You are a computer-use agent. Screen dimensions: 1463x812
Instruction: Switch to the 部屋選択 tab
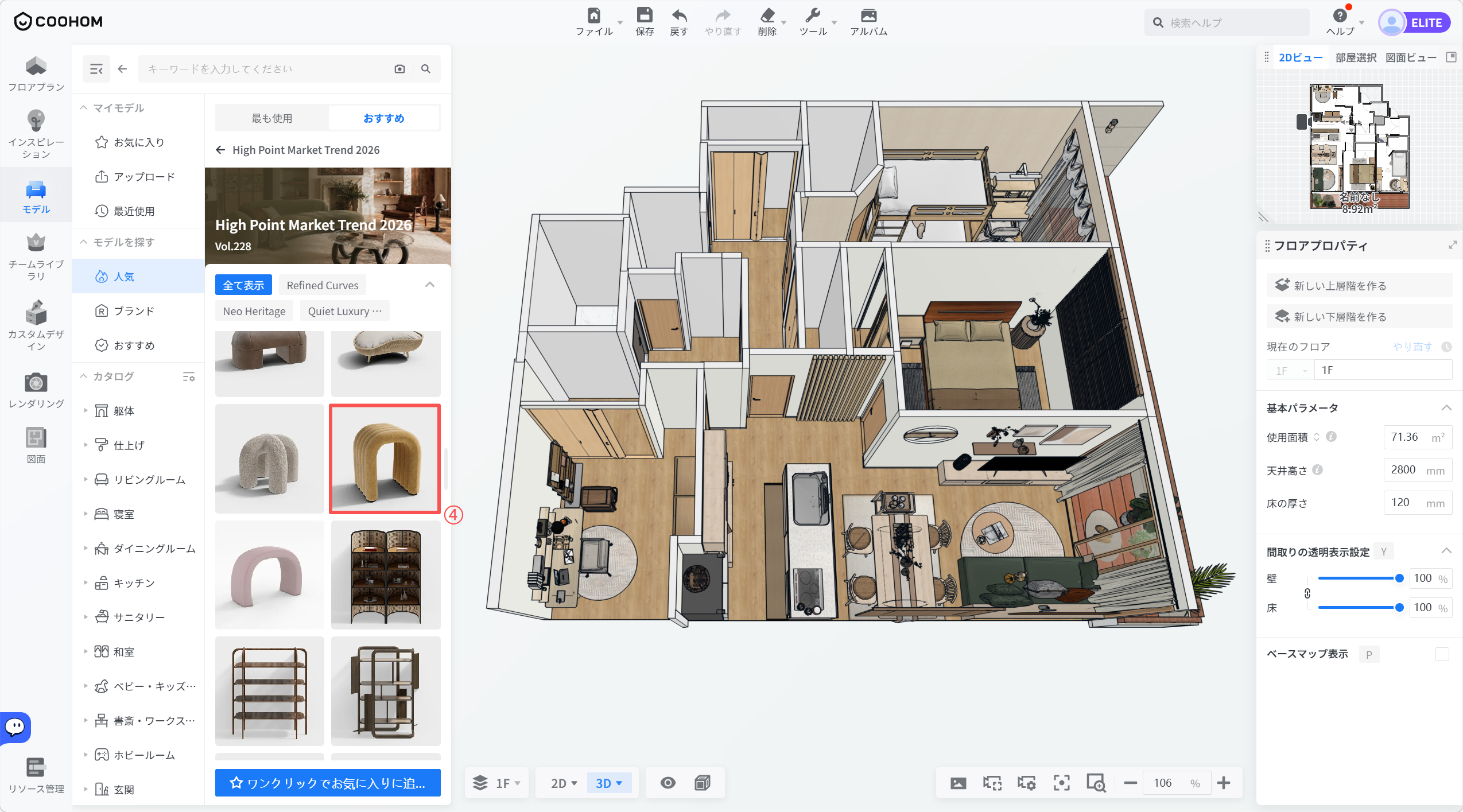tap(1356, 57)
